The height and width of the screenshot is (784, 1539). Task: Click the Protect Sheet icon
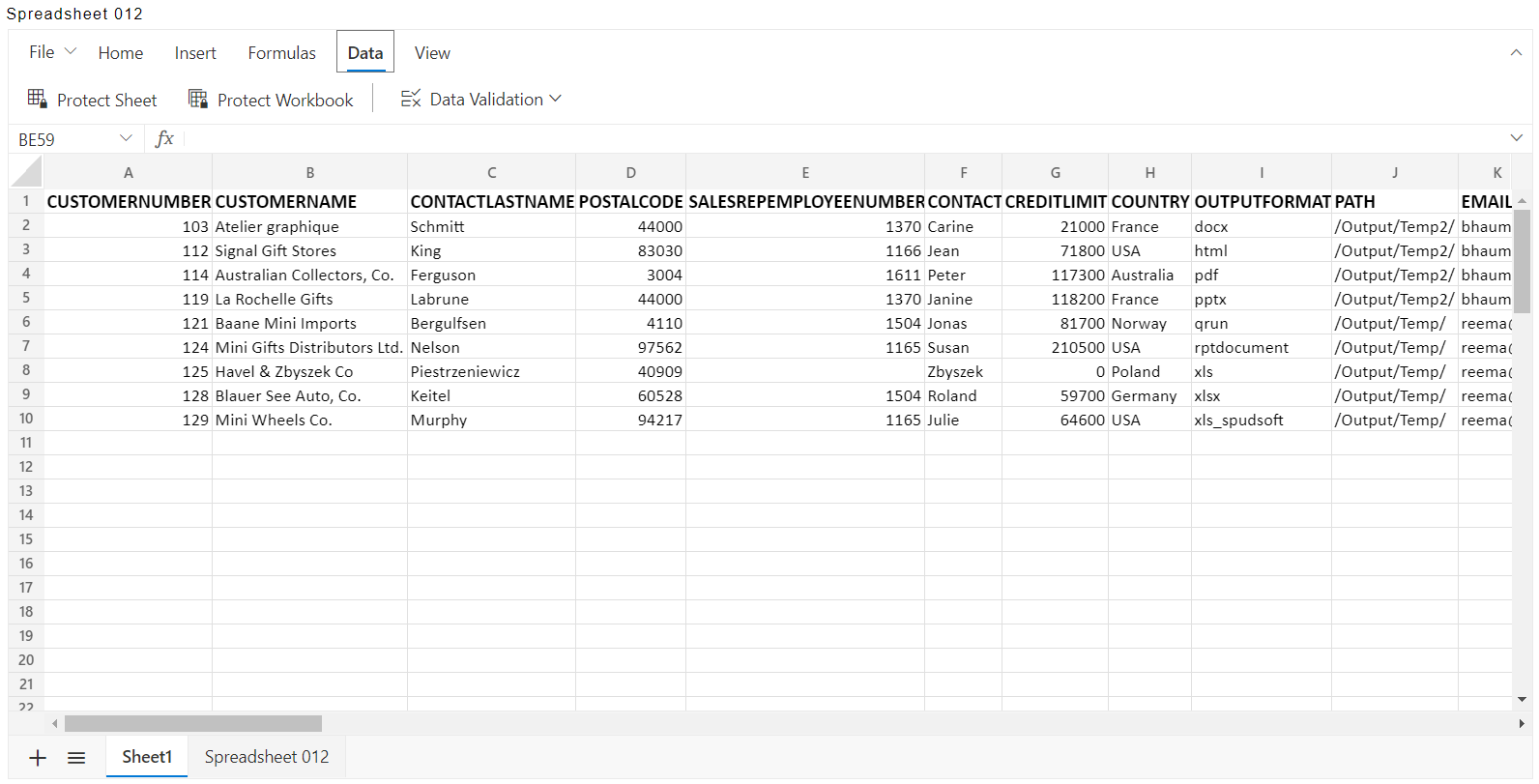tap(38, 99)
